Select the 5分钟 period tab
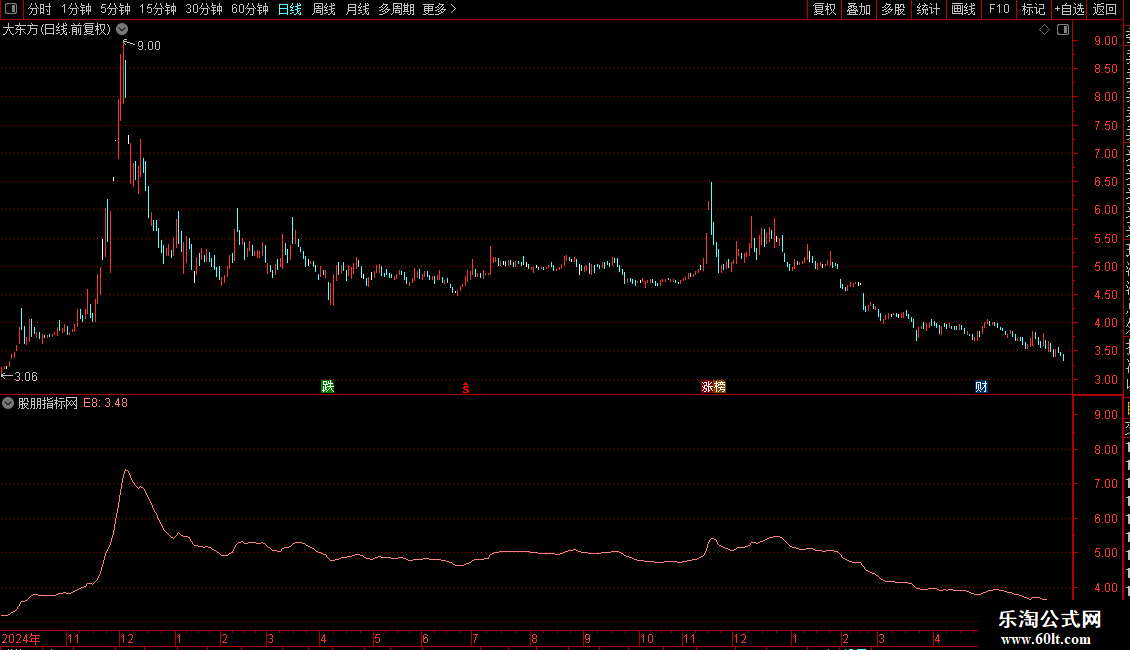This screenshot has height=650, width=1130. [115, 9]
